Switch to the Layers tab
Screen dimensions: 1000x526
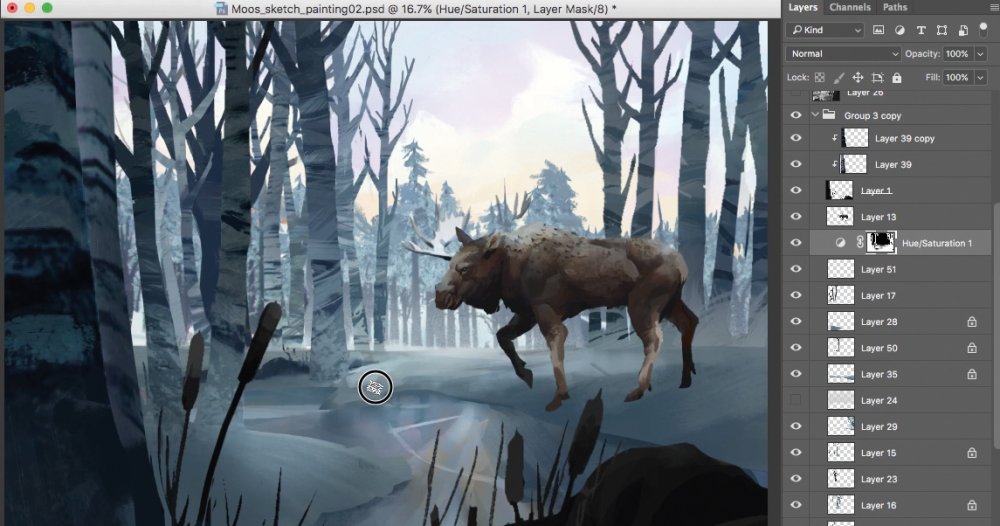click(802, 7)
